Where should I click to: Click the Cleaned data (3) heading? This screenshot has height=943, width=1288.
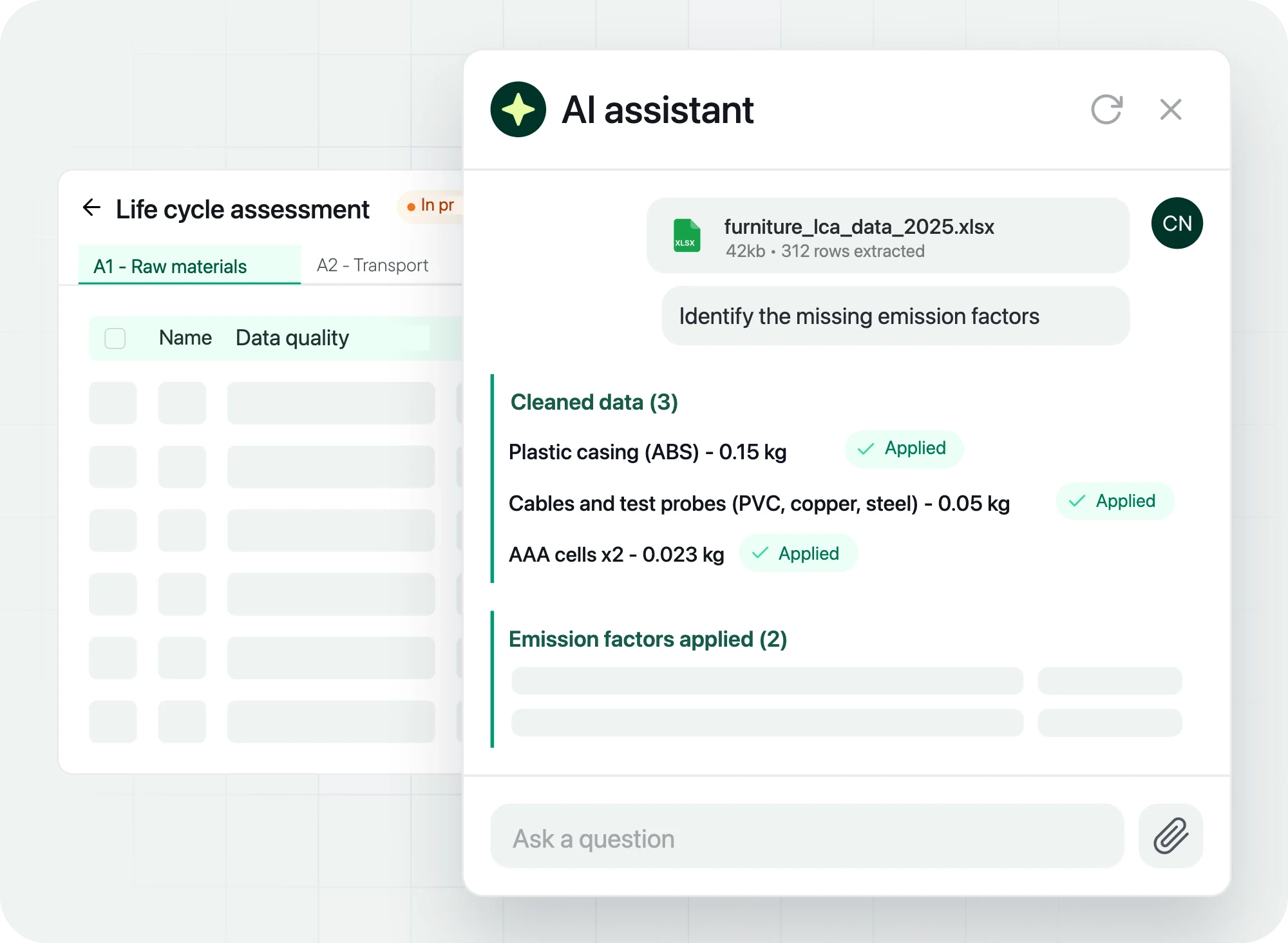[x=594, y=403]
